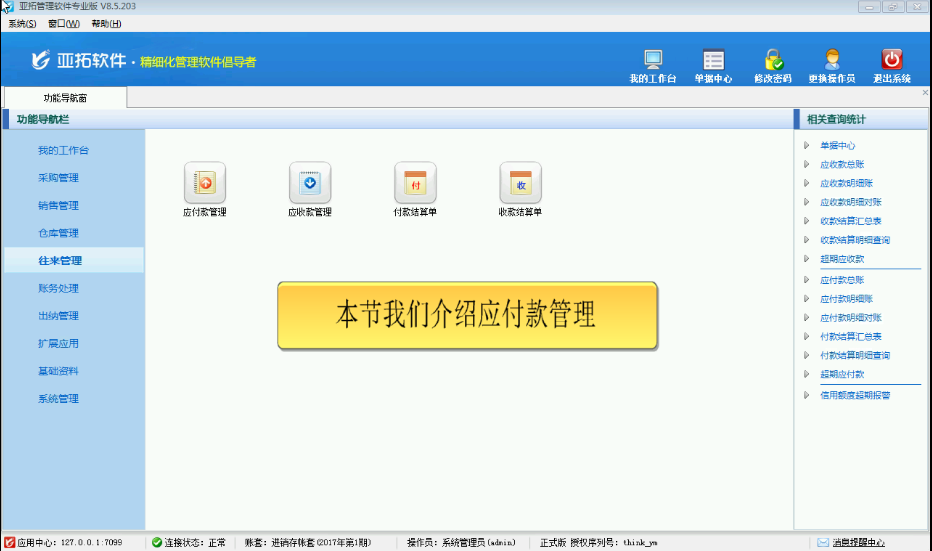Open the 应付款管理 module icon
932x551 pixels.
point(205,184)
